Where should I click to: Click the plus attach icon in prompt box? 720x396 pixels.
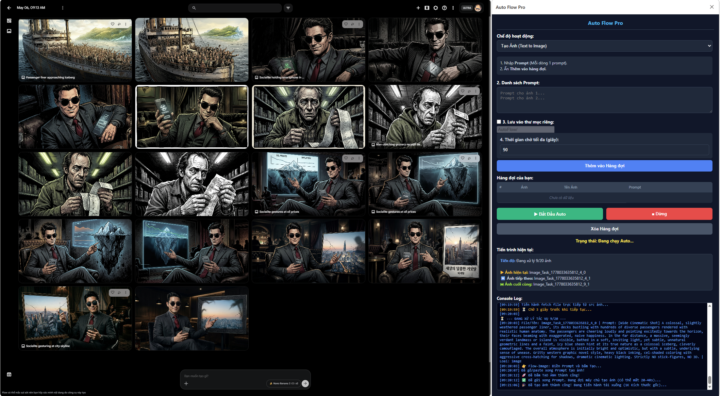186,384
